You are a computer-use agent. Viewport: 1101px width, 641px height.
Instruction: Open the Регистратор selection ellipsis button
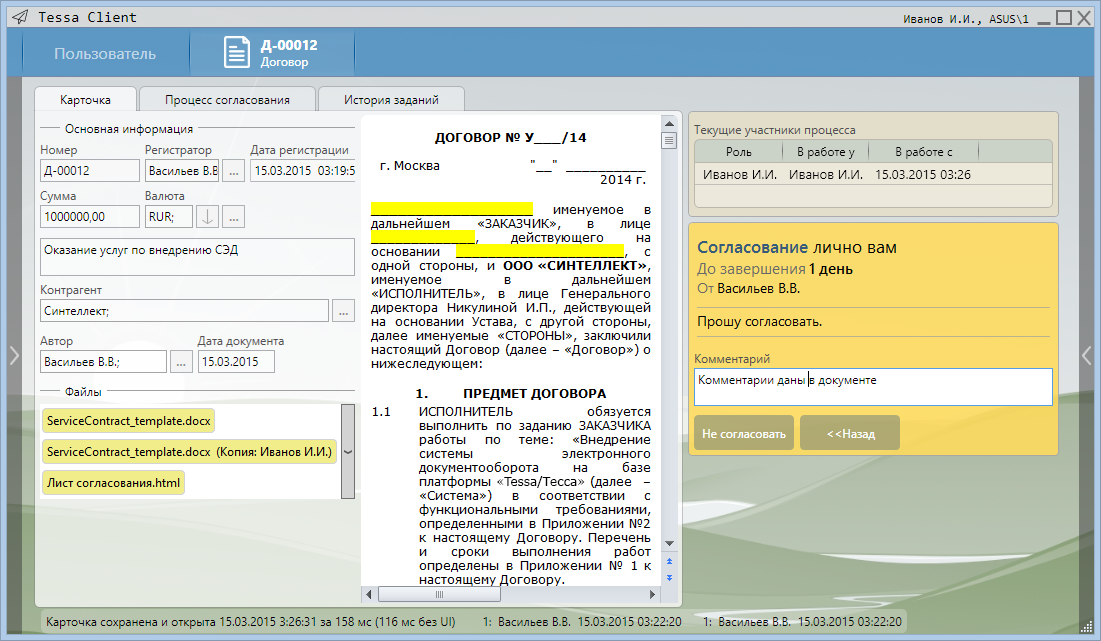[x=233, y=171]
